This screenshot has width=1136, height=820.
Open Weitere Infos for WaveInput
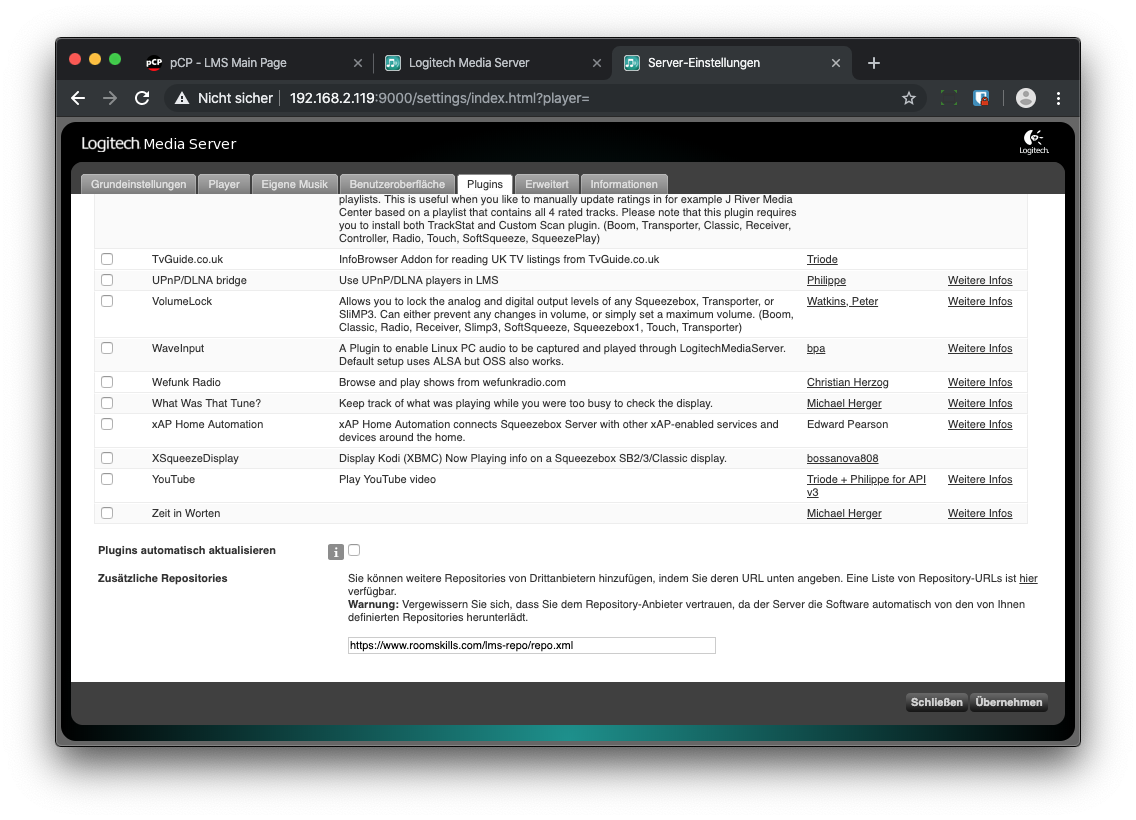click(980, 348)
